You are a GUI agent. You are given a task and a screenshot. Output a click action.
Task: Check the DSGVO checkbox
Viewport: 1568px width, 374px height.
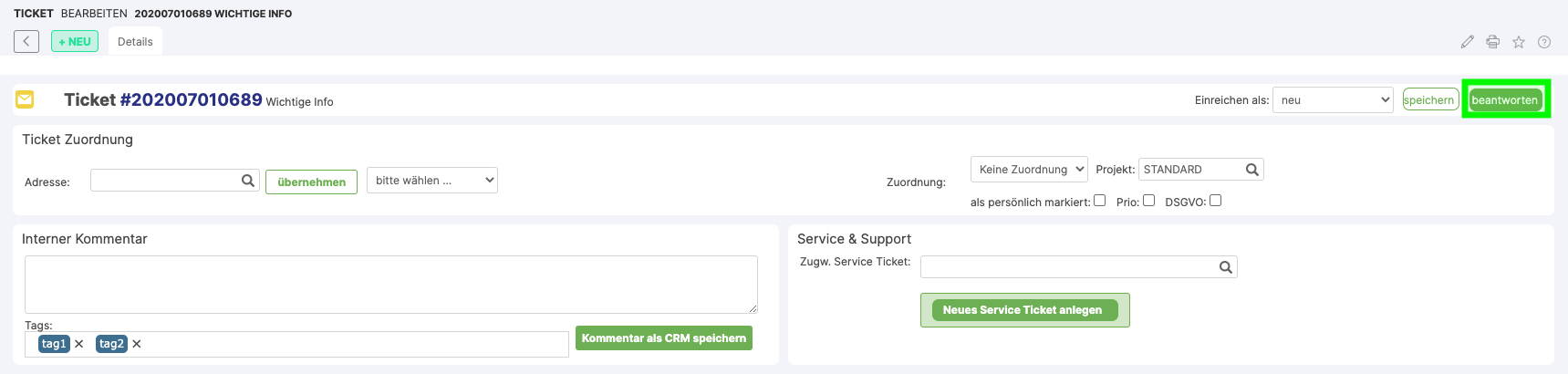[x=1215, y=201]
